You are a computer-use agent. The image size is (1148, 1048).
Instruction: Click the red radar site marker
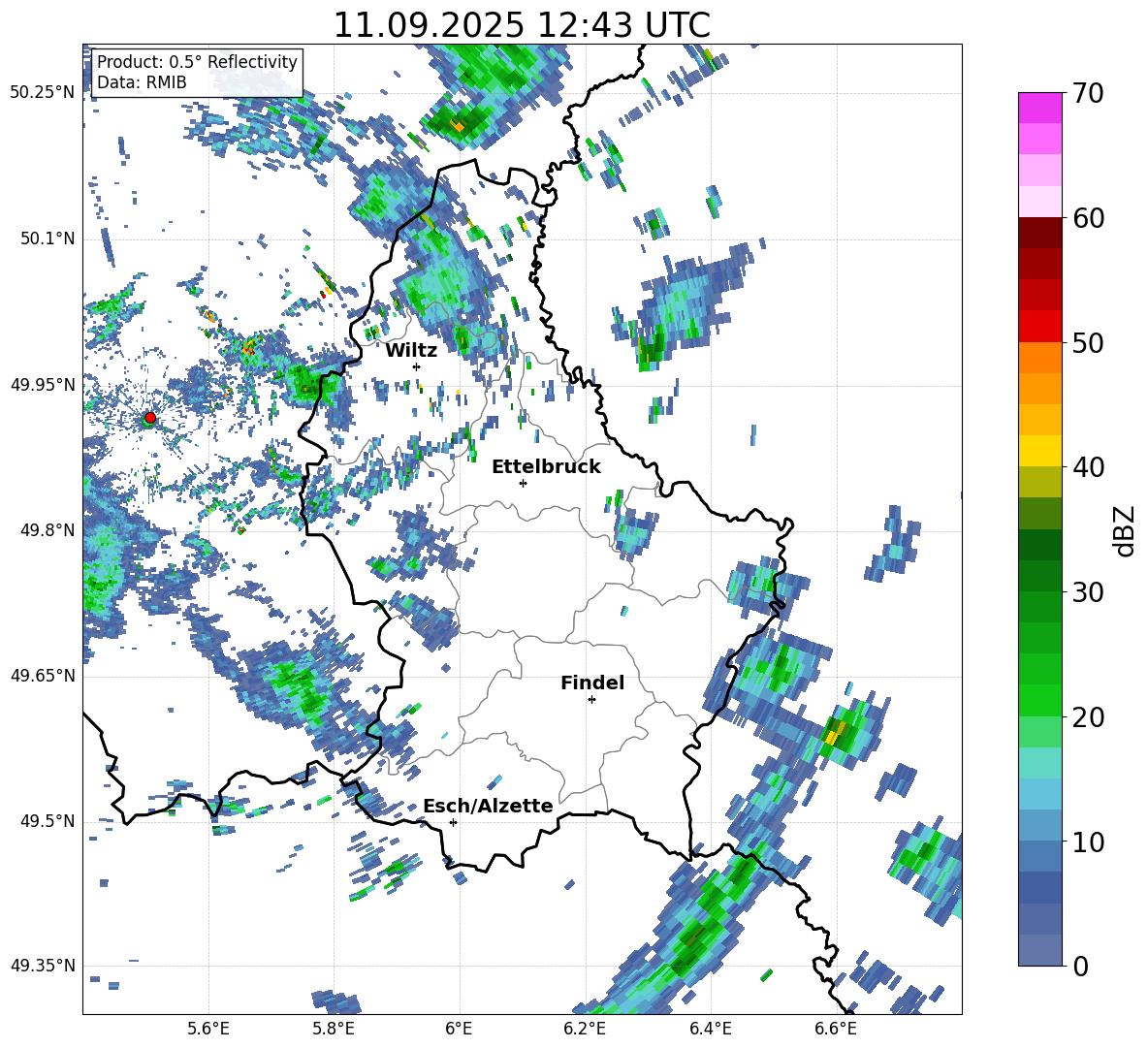tap(150, 417)
